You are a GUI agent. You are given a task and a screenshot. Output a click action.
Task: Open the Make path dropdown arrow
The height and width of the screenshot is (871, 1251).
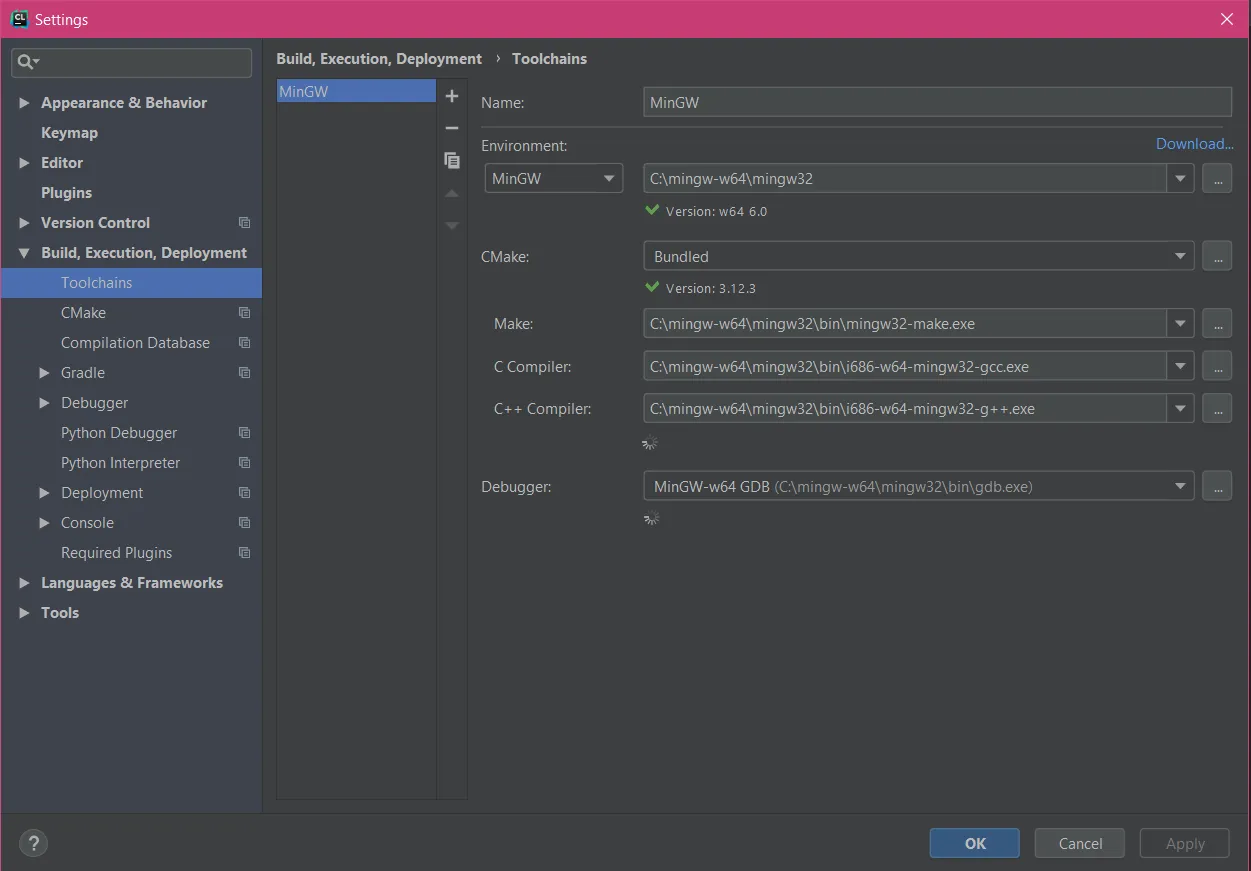pos(1181,324)
